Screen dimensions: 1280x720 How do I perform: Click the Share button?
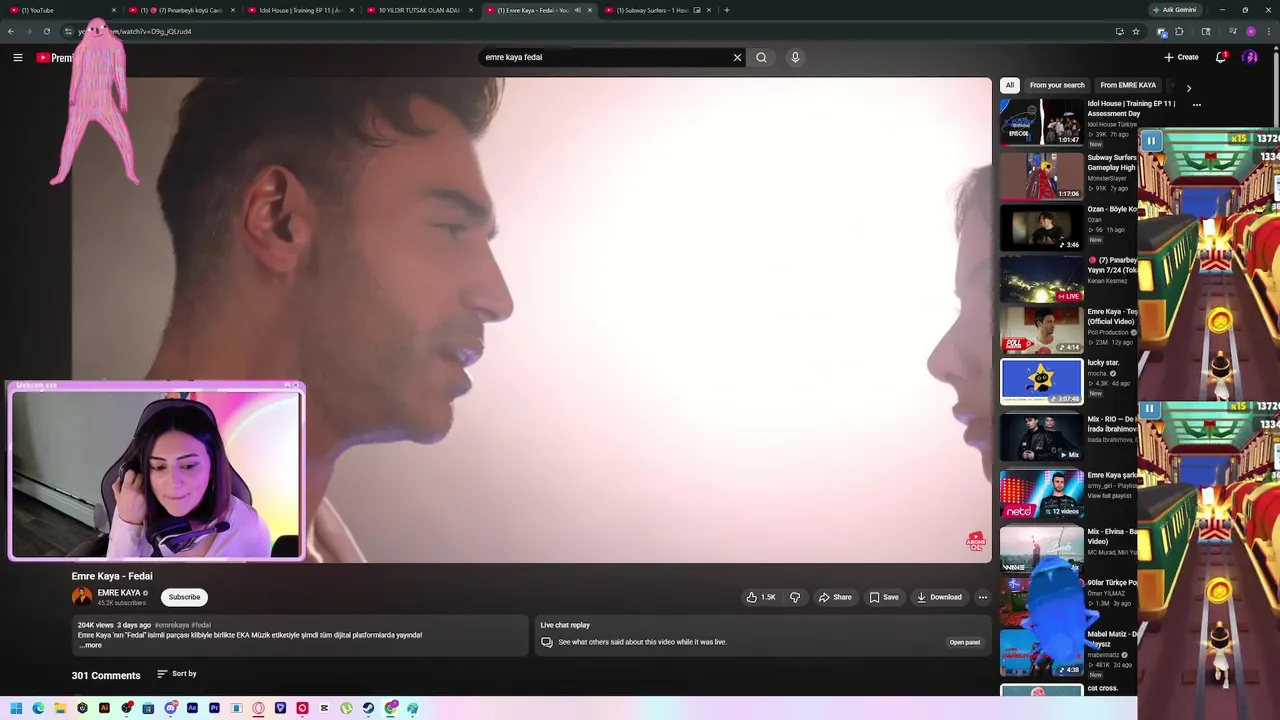coord(834,597)
